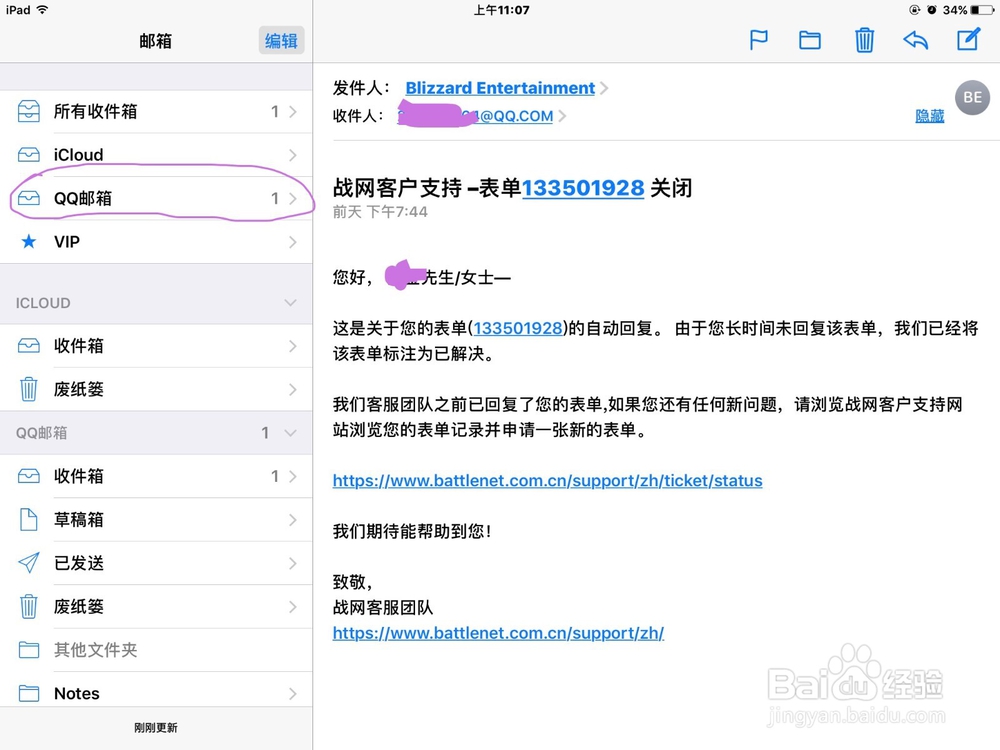Compose a new email
The height and width of the screenshot is (750, 1000).
(x=968, y=40)
